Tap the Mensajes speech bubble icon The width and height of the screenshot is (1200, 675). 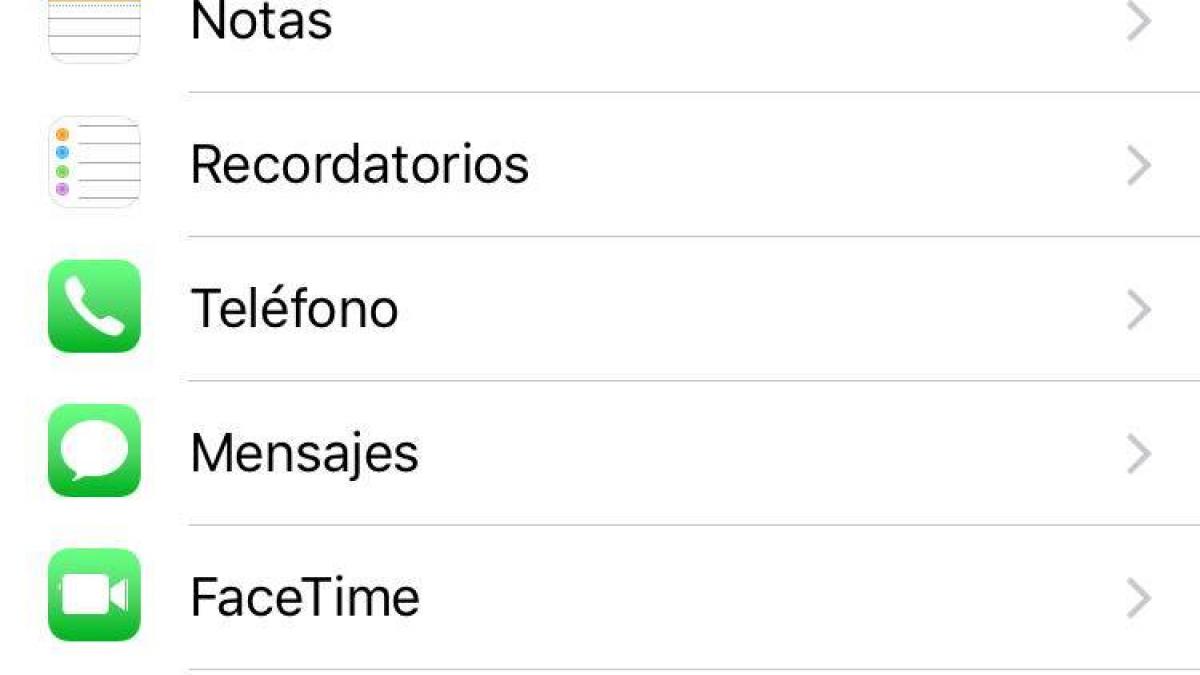(94, 450)
